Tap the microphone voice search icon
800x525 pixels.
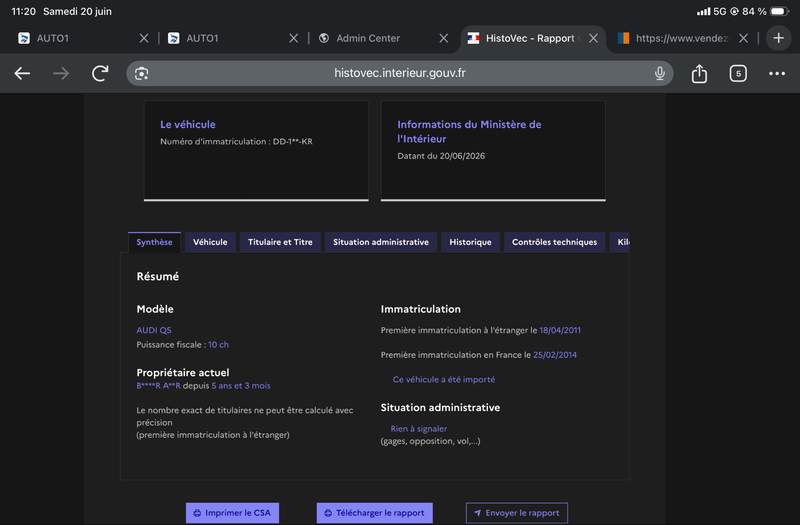pyautogui.click(x=660, y=73)
